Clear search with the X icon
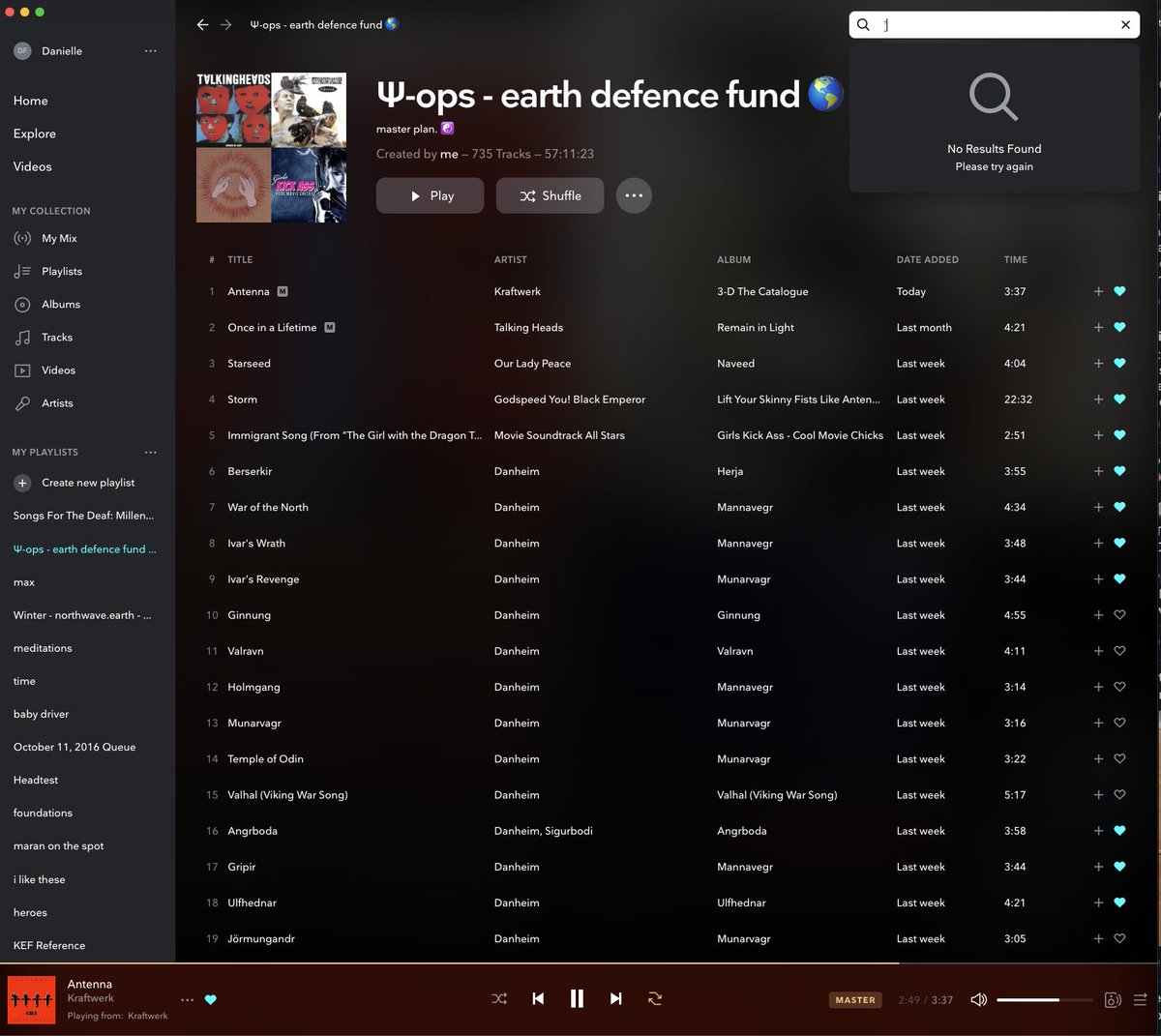The image size is (1161, 1036). click(x=1125, y=25)
